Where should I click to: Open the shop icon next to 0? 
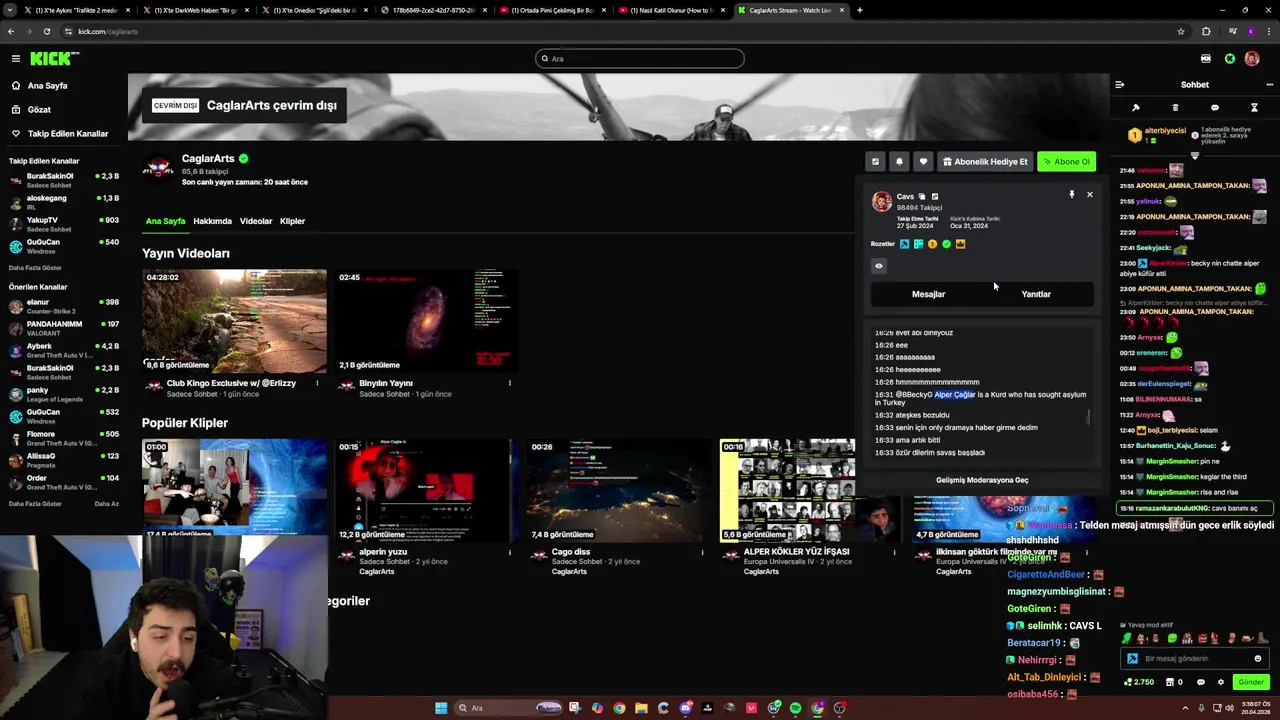[x=1169, y=682]
